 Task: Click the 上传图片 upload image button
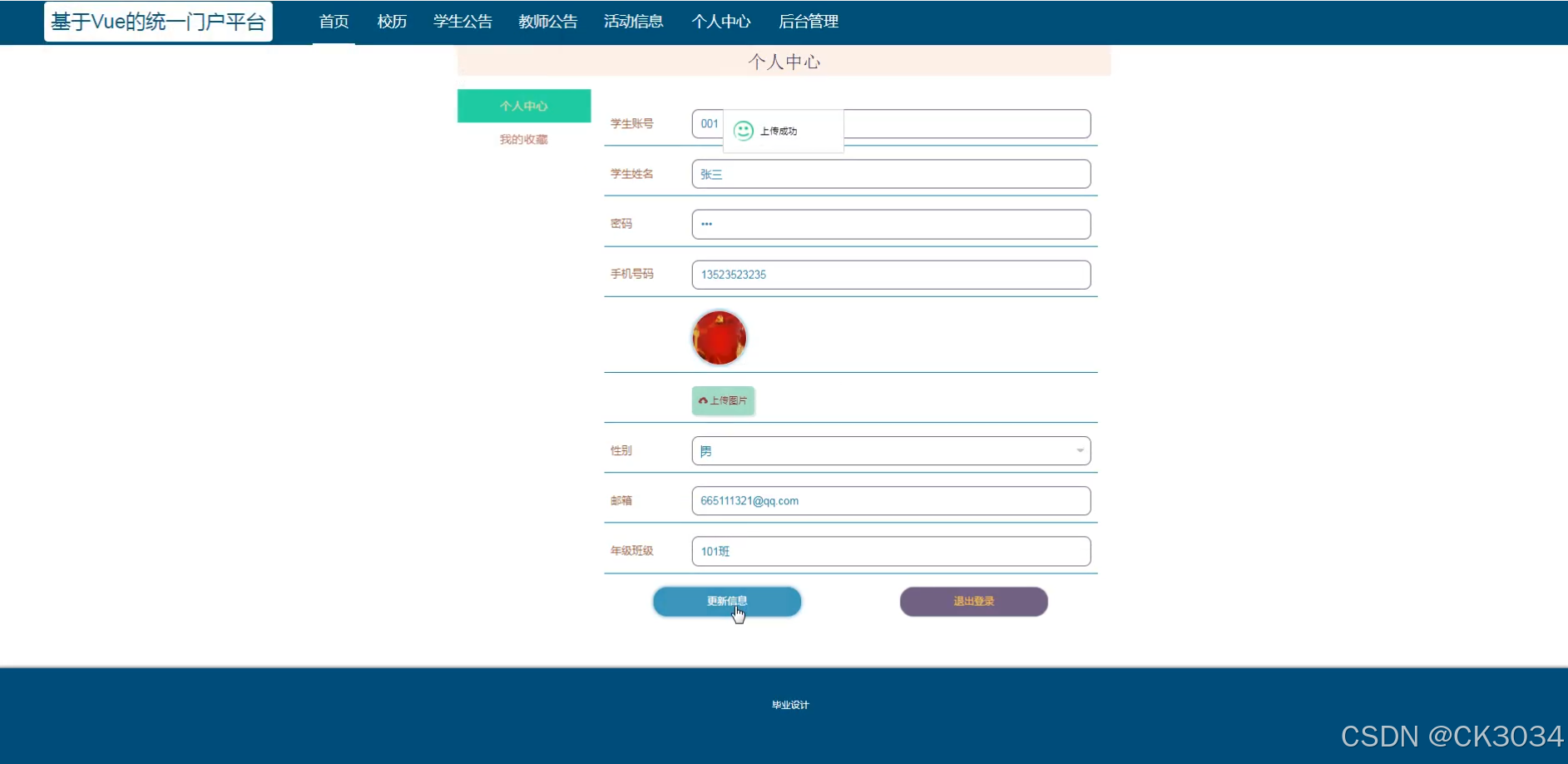pyautogui.click(x=722, y=400)
